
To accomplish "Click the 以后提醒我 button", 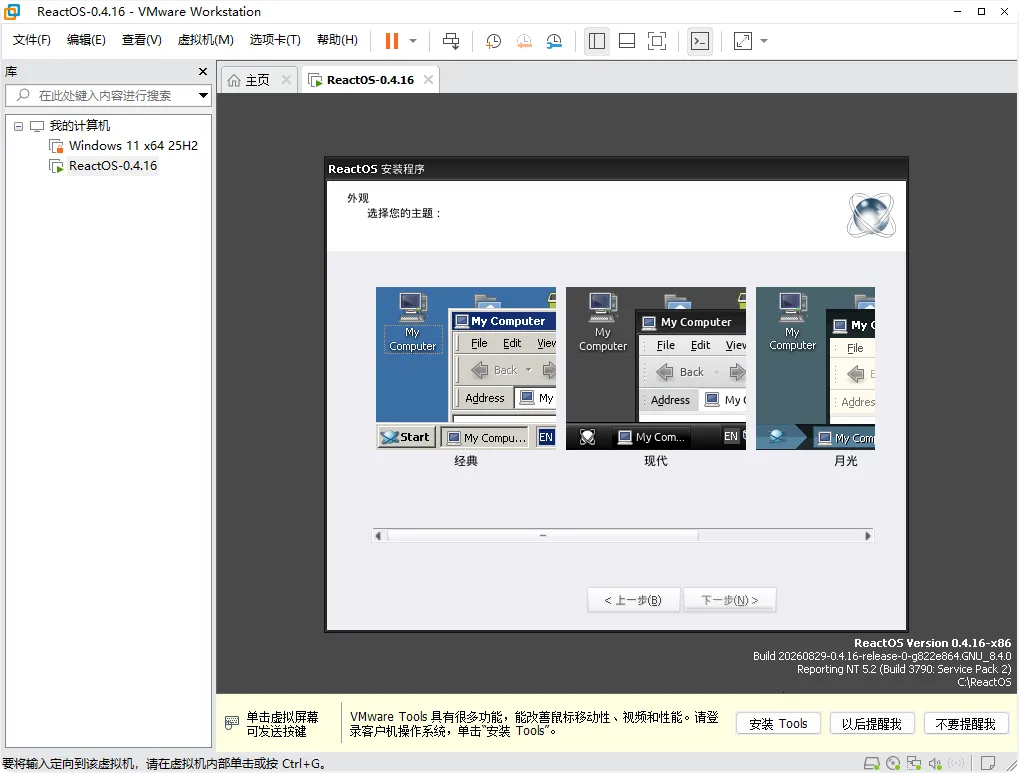I will point(871,724).
